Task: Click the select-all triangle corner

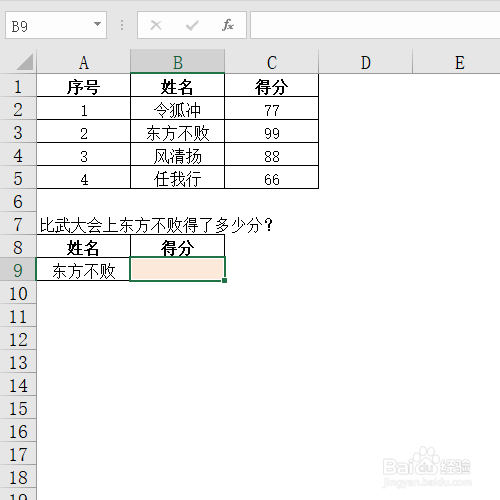Action: [x=25, y=62]
